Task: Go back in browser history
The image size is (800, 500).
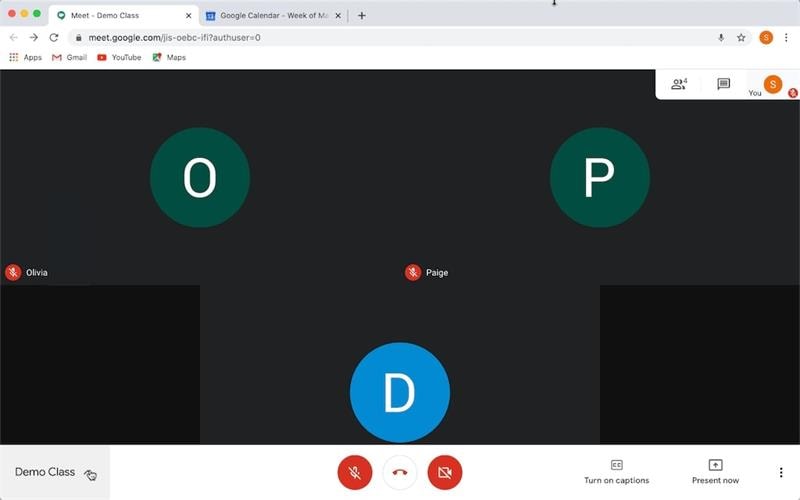Action: click(14, 37)
